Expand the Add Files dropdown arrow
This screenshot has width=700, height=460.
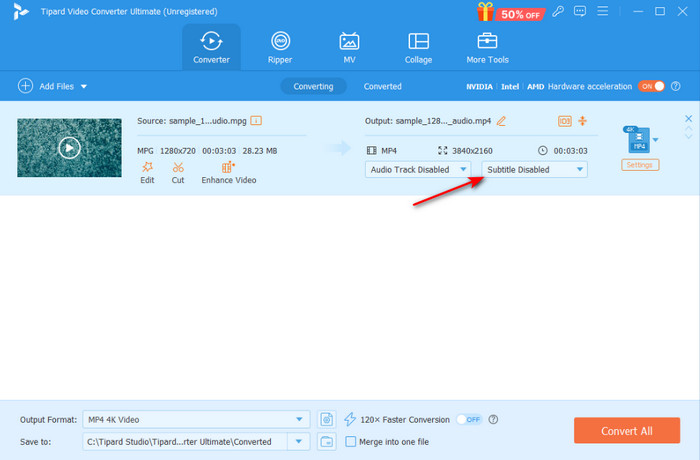[84, 87]
